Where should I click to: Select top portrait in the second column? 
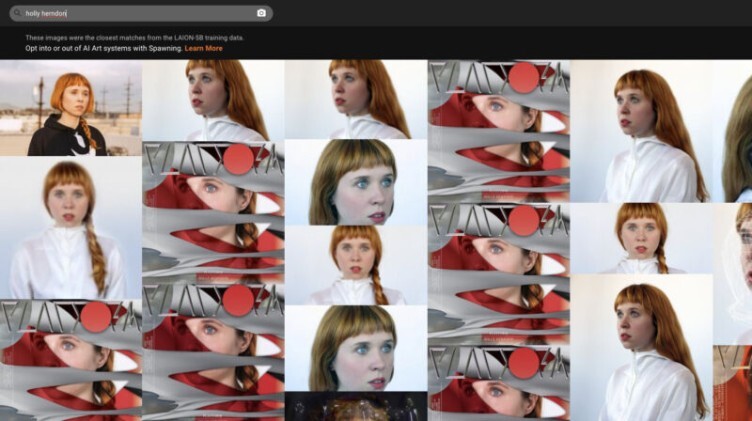point(213,100)
